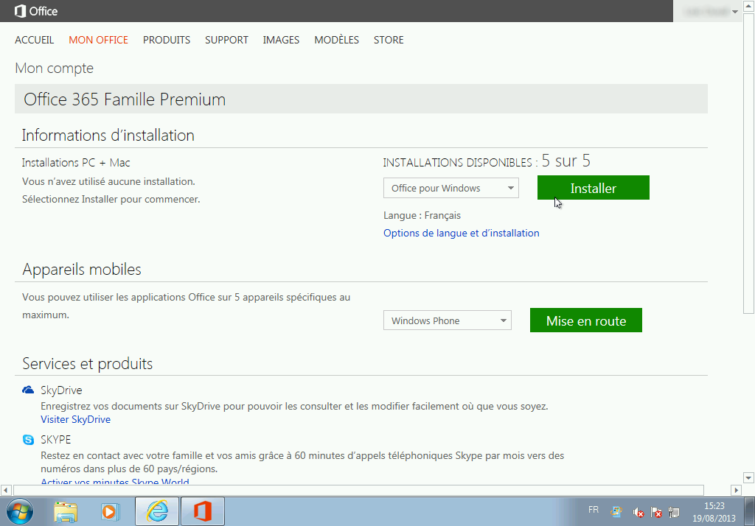Click the Services et produits heading
755x526 pixels.
pyautogui.click(x=87, y=364)
